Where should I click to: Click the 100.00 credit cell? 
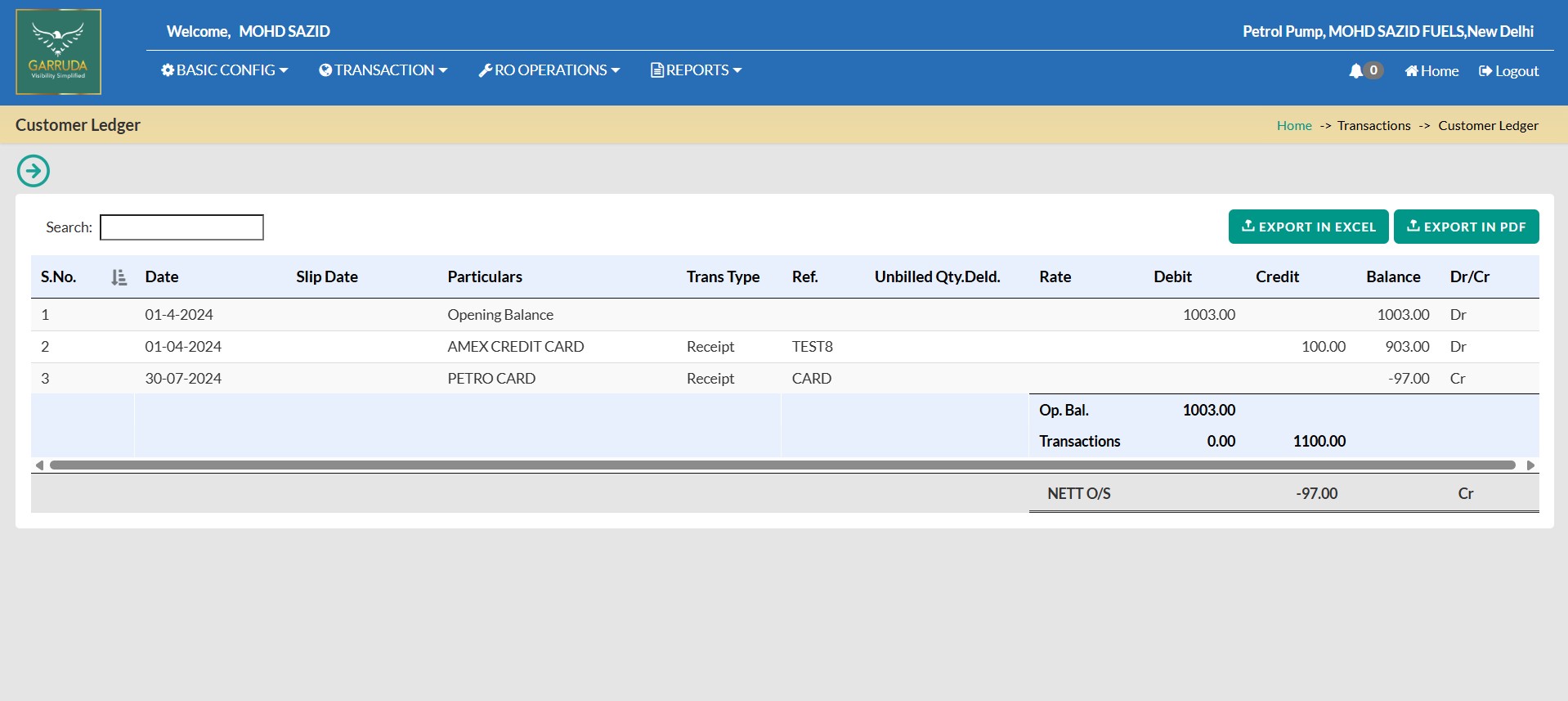pos(1324,347)
